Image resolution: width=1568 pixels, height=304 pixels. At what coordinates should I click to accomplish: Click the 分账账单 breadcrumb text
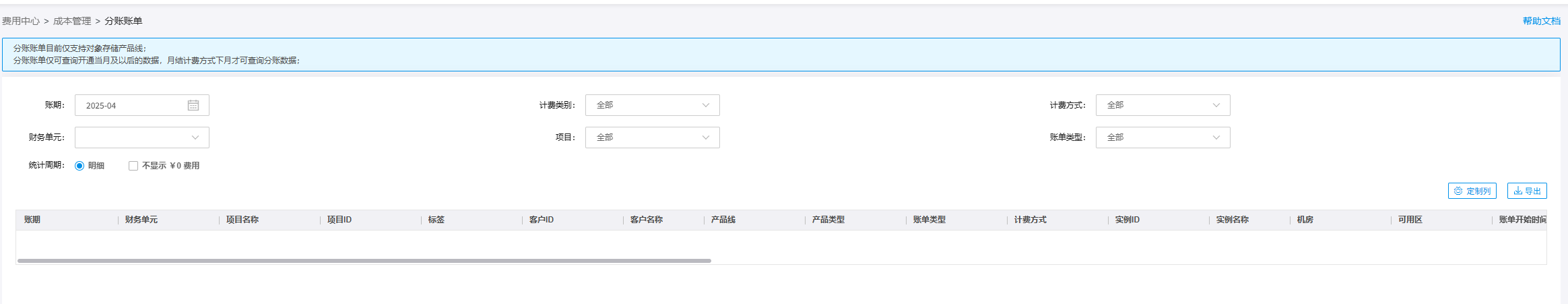pos(123,21)
